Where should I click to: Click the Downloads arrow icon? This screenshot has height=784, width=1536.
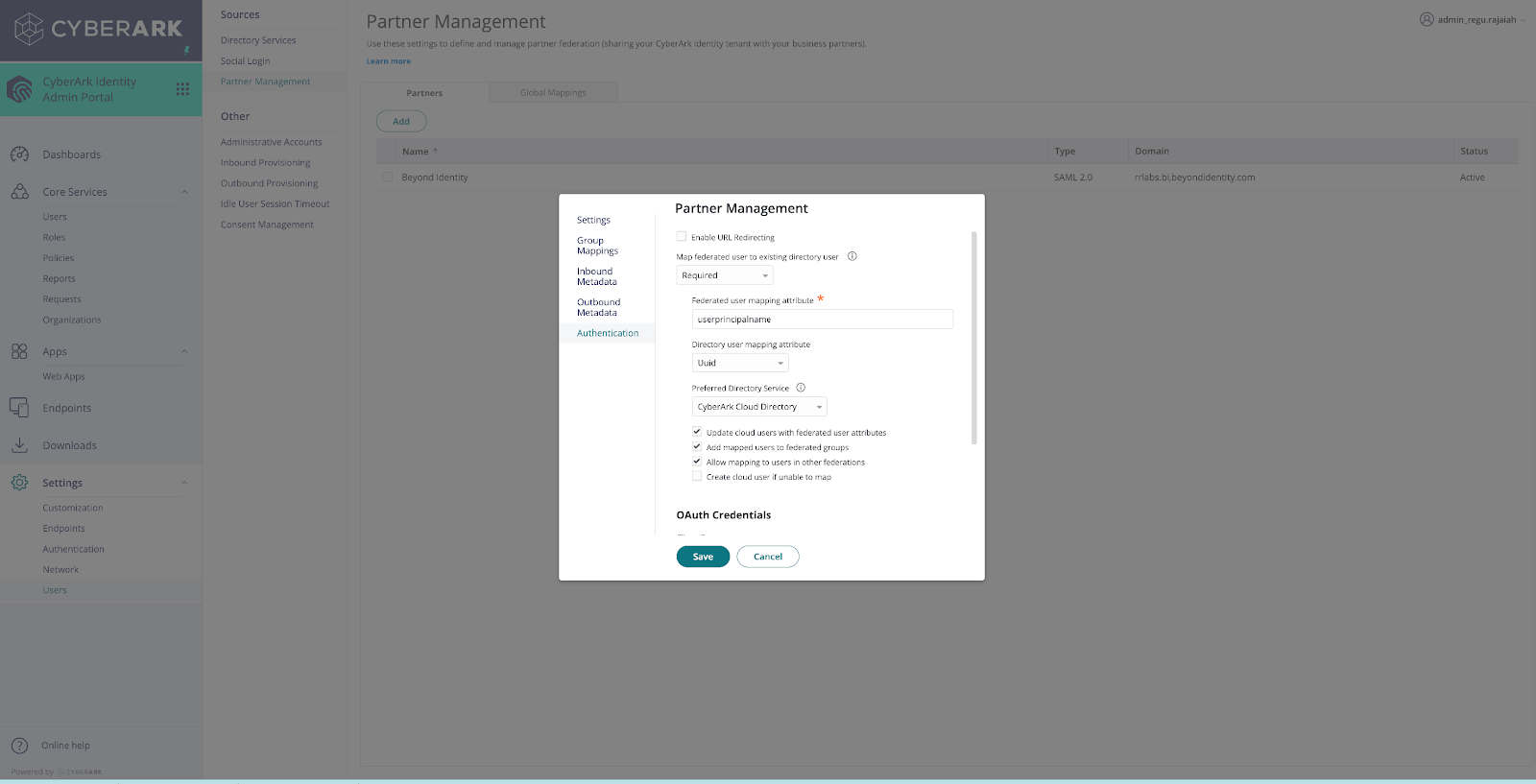point(19,445)
